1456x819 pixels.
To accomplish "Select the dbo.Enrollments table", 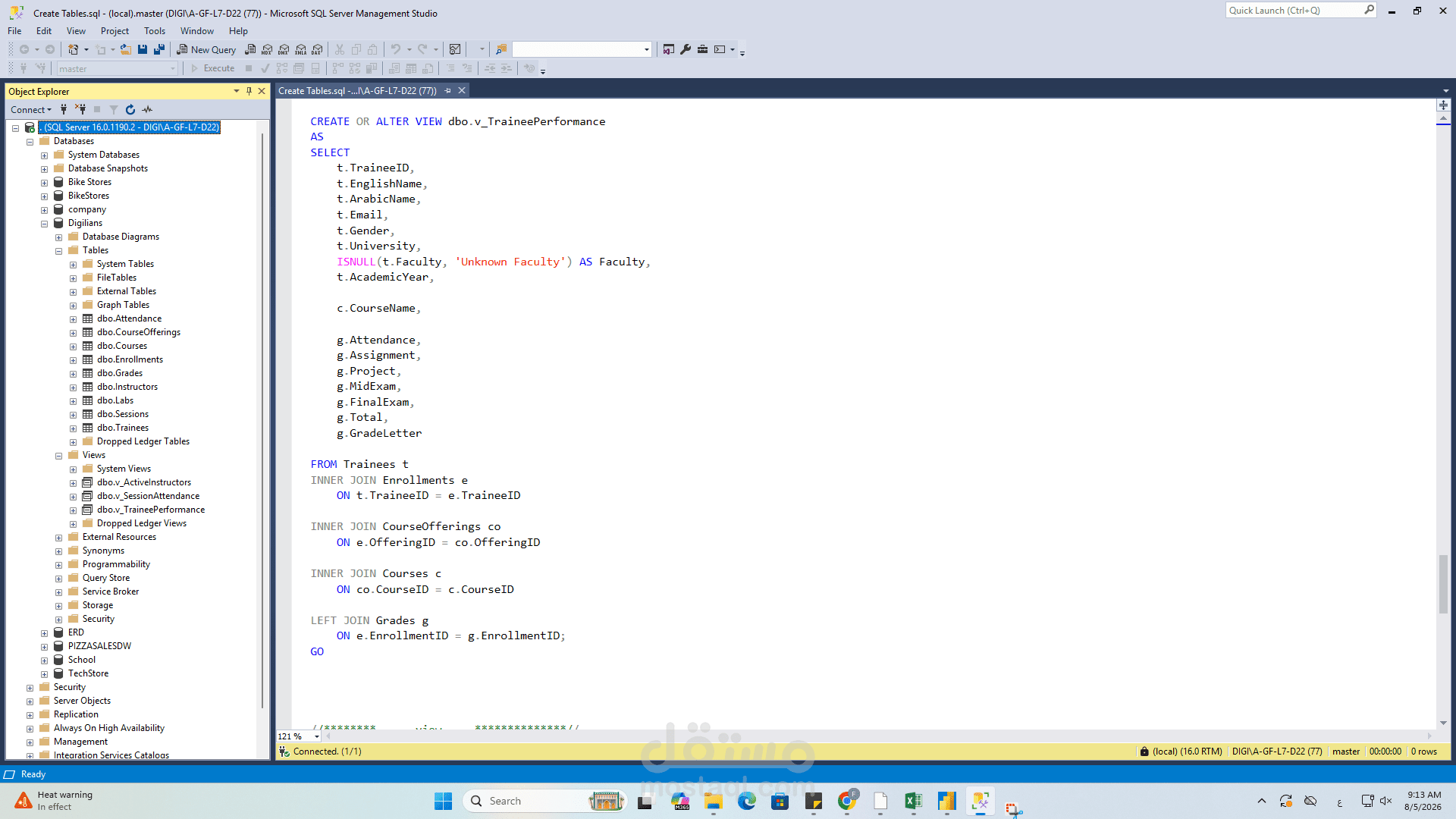I will [x=130, y=359].
